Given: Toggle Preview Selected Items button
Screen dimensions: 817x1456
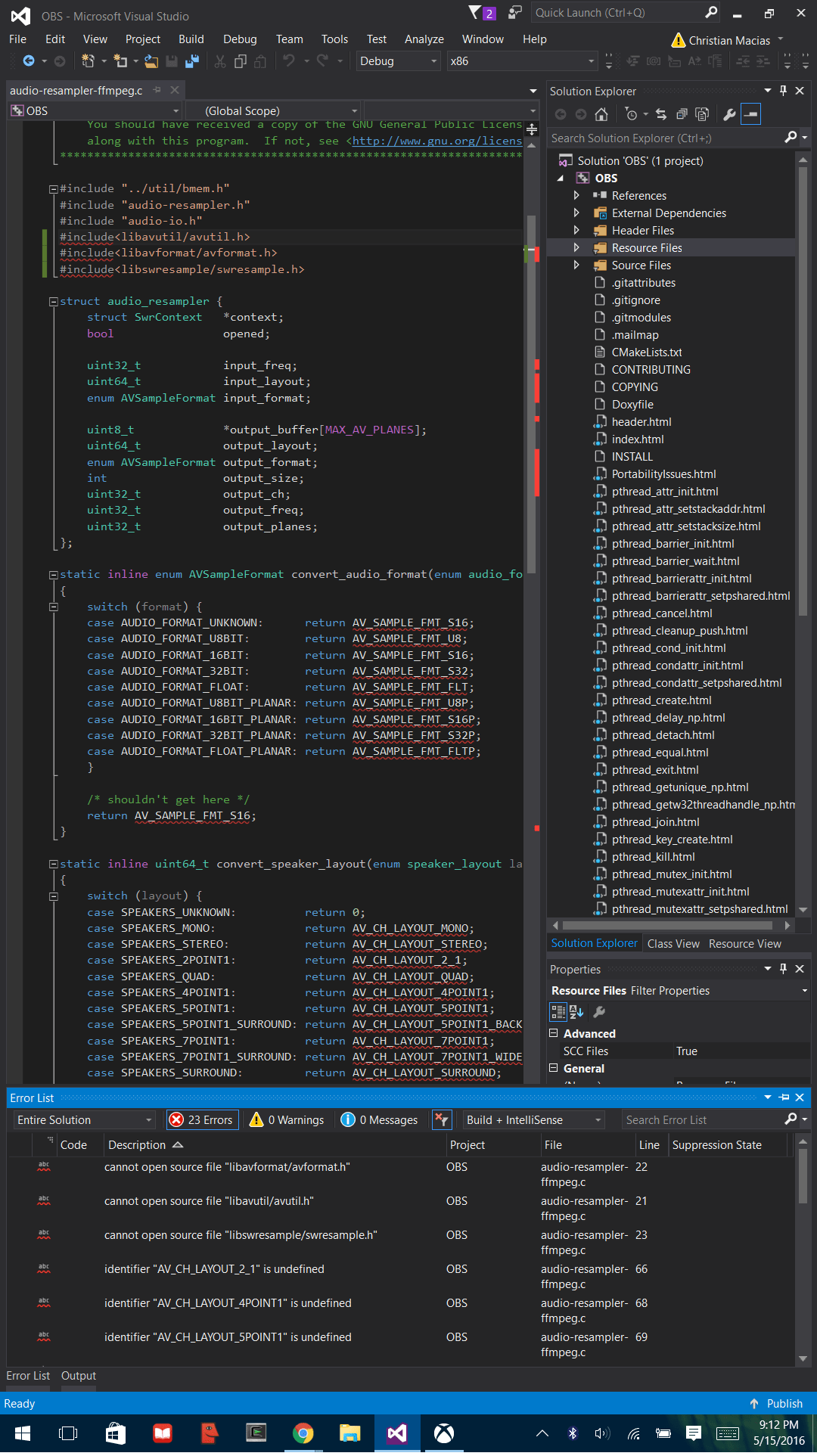Looking at the screenshot, I should [750, 114].
